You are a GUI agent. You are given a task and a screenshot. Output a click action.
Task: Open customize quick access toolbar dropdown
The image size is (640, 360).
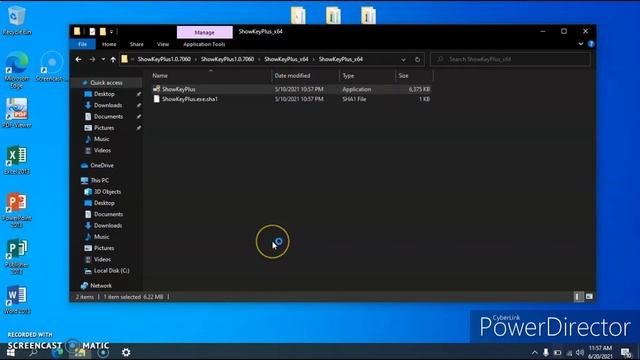click(x=111, y=31)
